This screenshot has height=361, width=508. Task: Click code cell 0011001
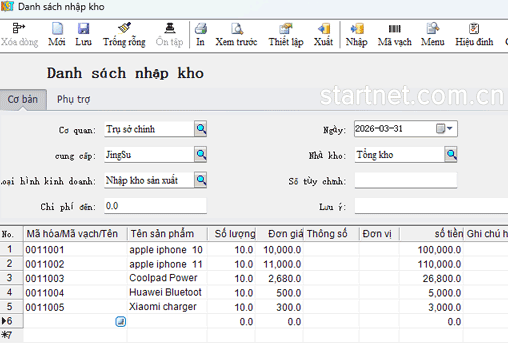click(x=75, y=249)
